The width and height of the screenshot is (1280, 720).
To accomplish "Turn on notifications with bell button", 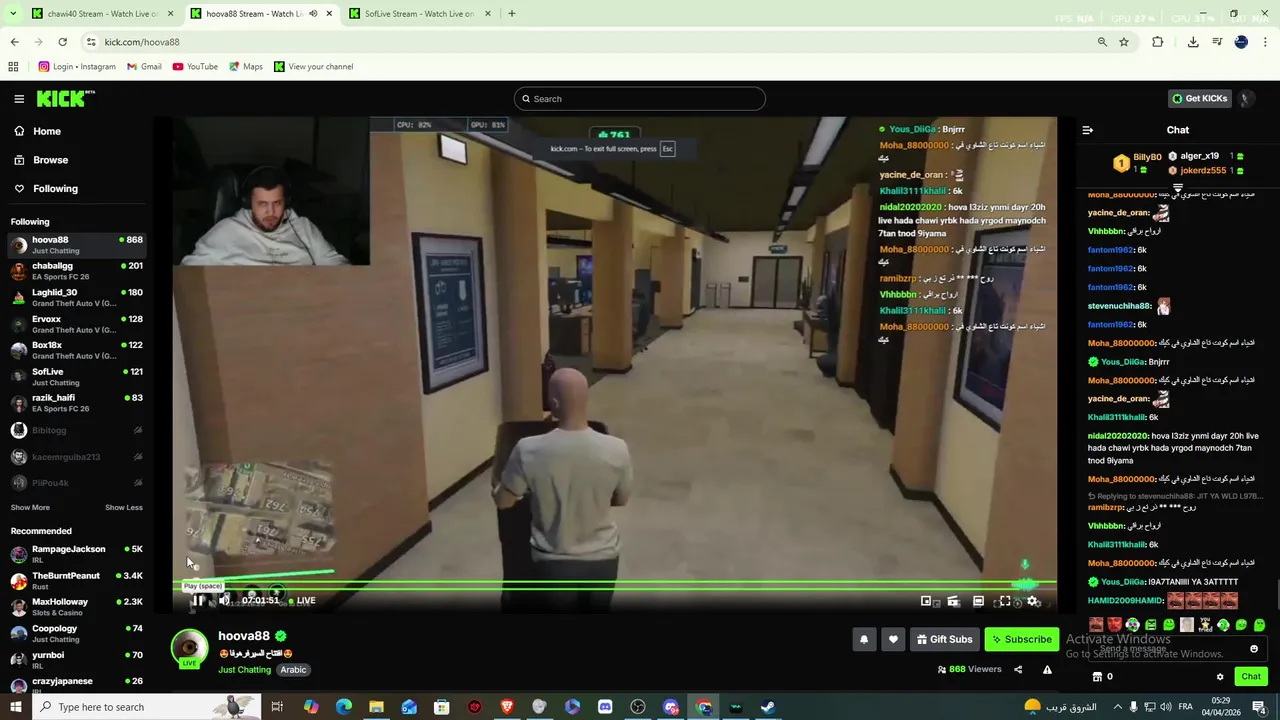I will point(864,640).
